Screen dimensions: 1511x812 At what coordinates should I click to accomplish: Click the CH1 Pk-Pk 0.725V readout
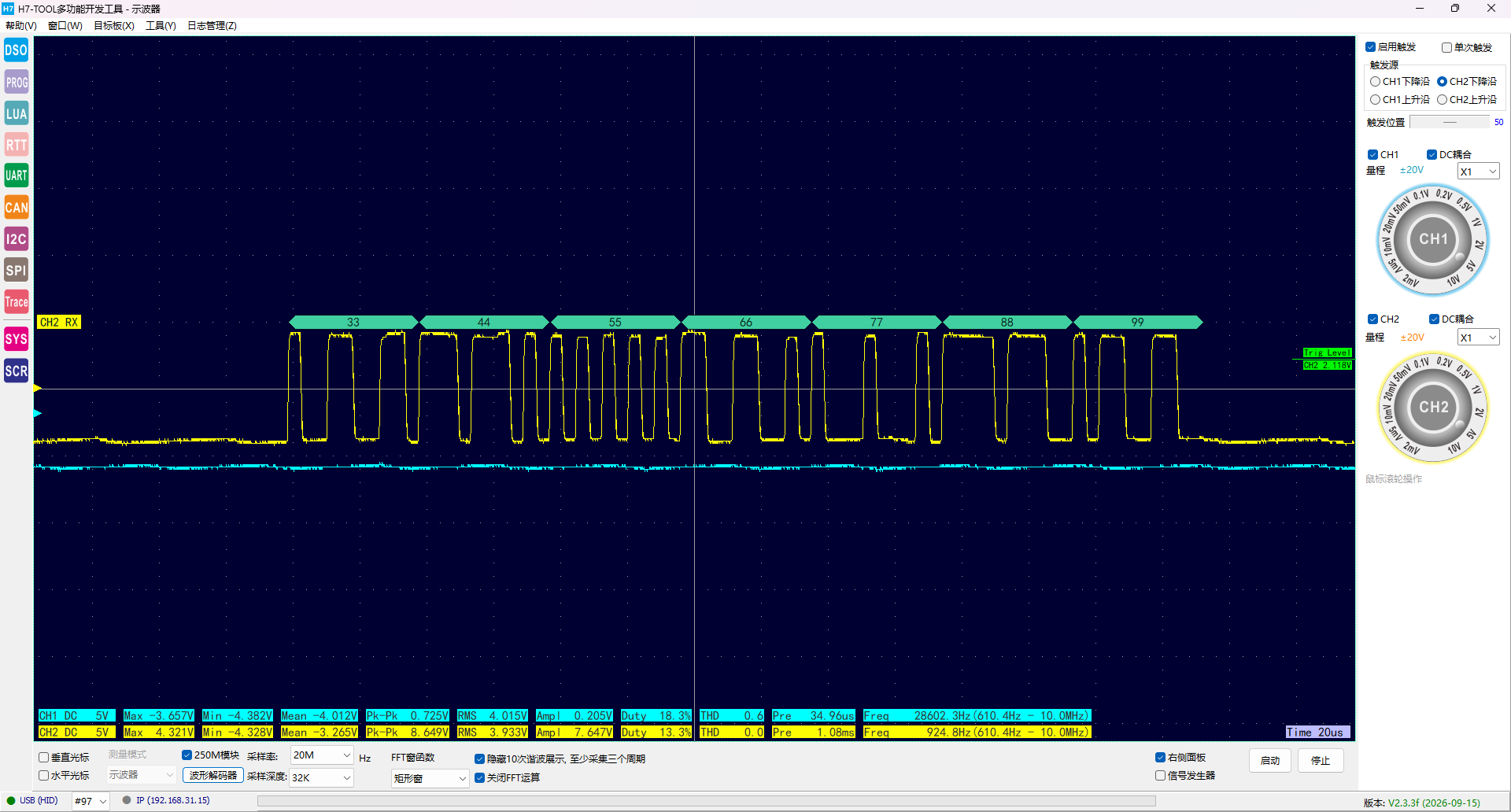click(x=407, y=716)
